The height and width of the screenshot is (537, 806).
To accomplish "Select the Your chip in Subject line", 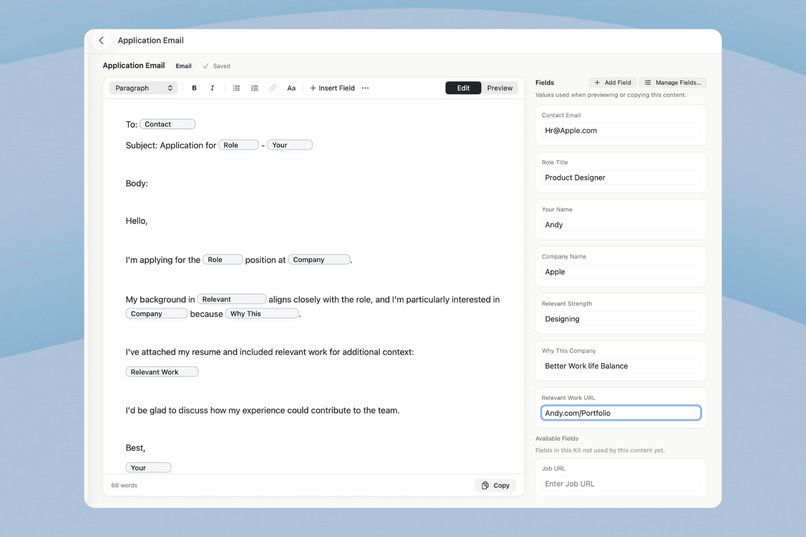I will click(x=290, y=145).
